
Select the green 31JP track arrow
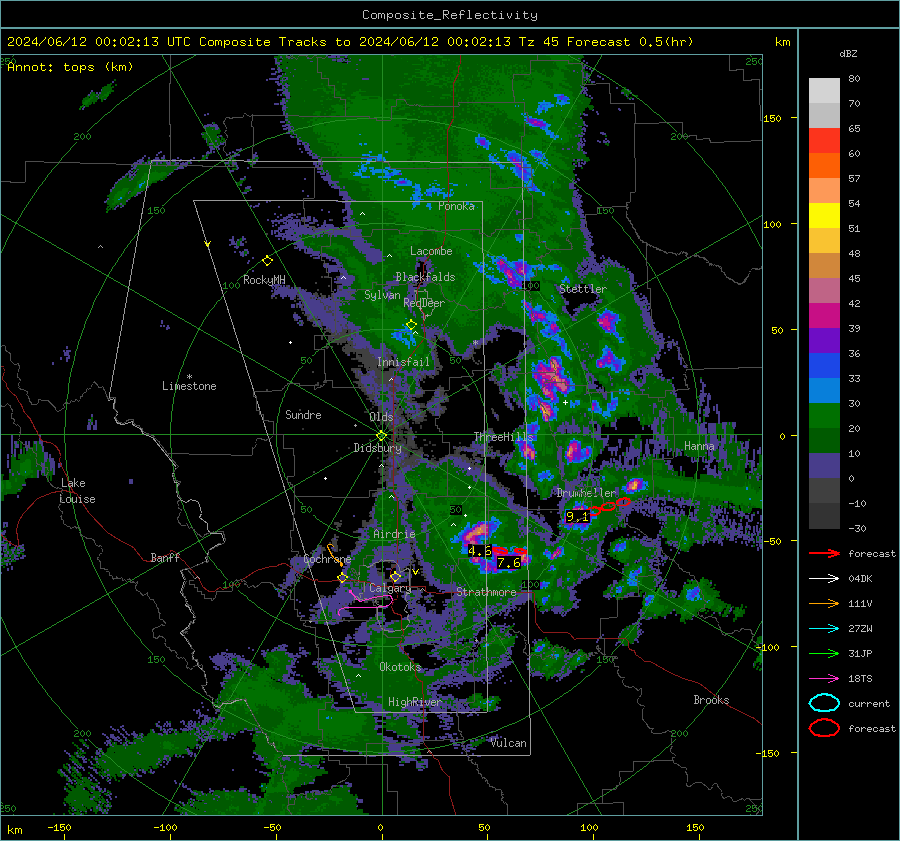coord(824,653)
